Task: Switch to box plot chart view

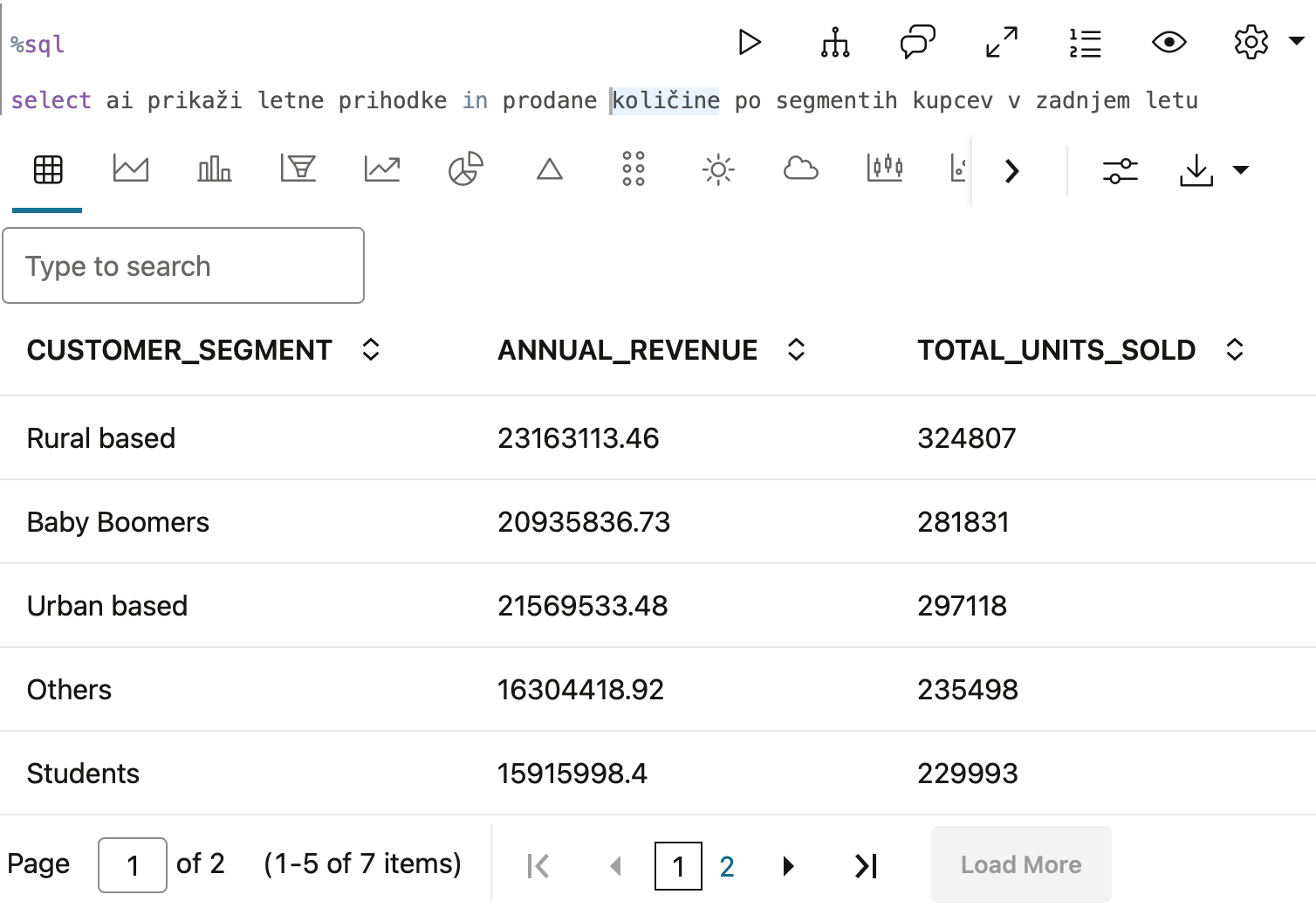Action: coord(885,168)
